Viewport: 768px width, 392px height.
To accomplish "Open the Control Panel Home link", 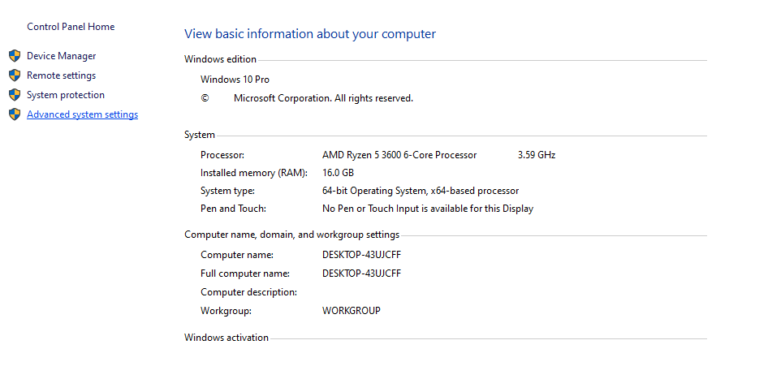I will pos(71,27).
